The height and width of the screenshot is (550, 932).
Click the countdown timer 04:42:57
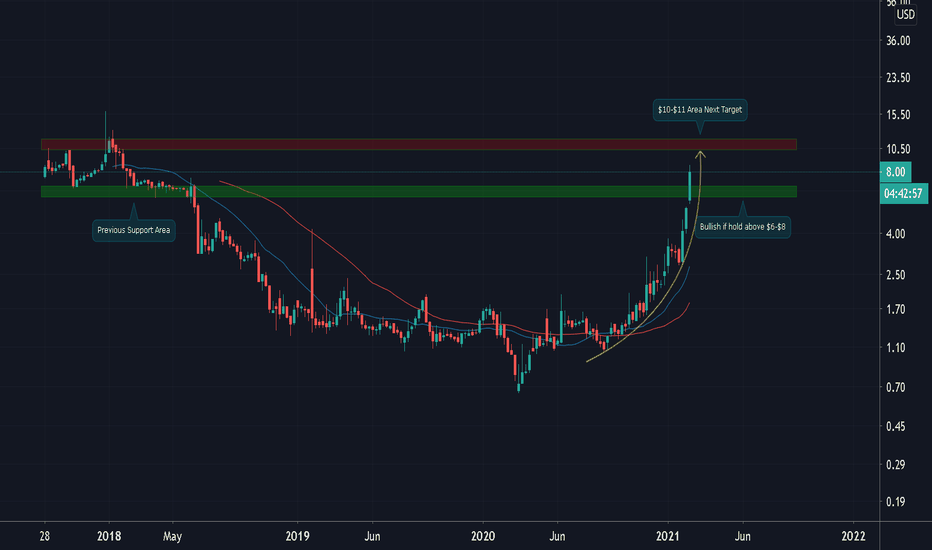pos(903,193)
